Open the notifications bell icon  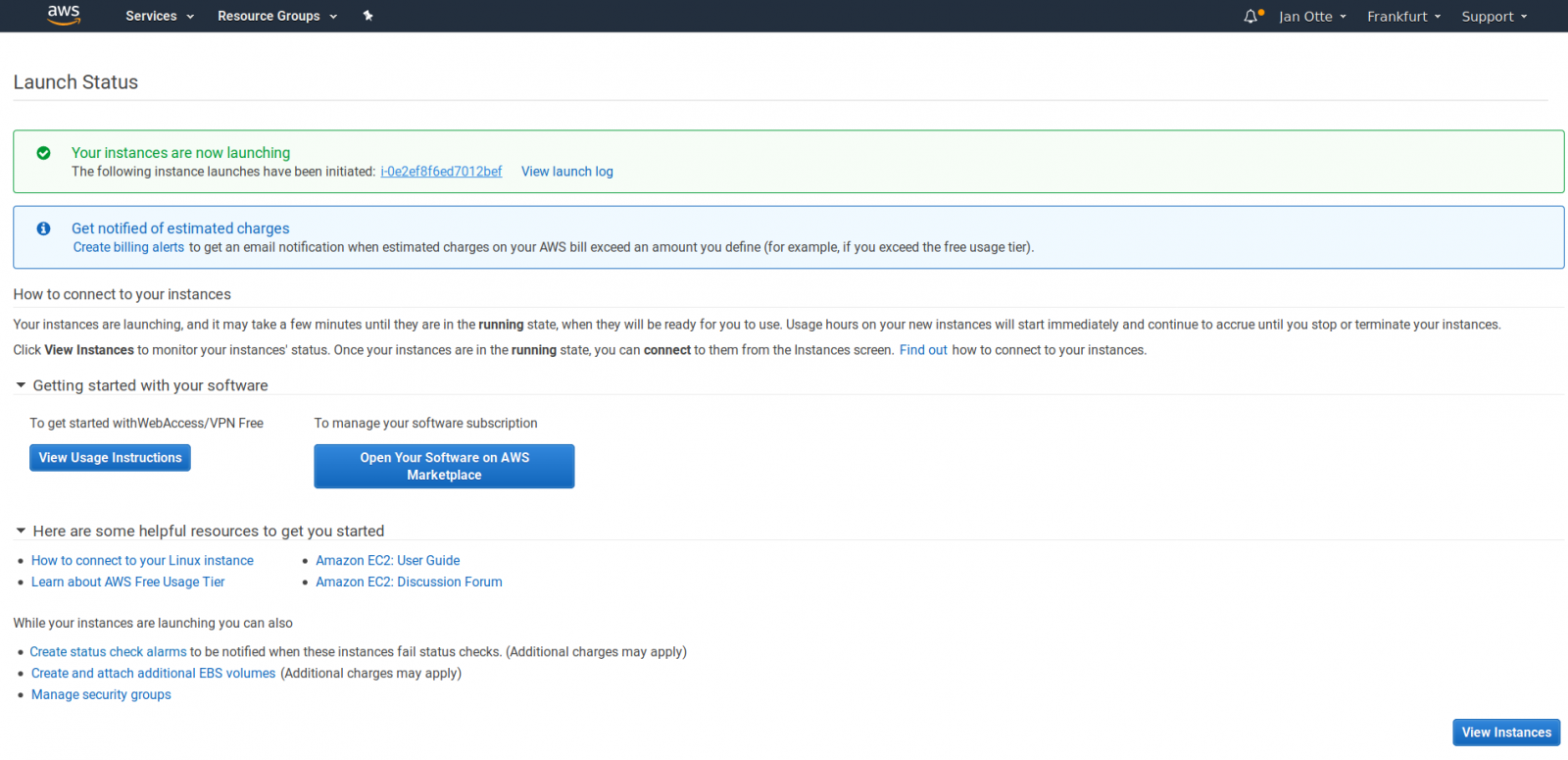[x=1251, y=17]
